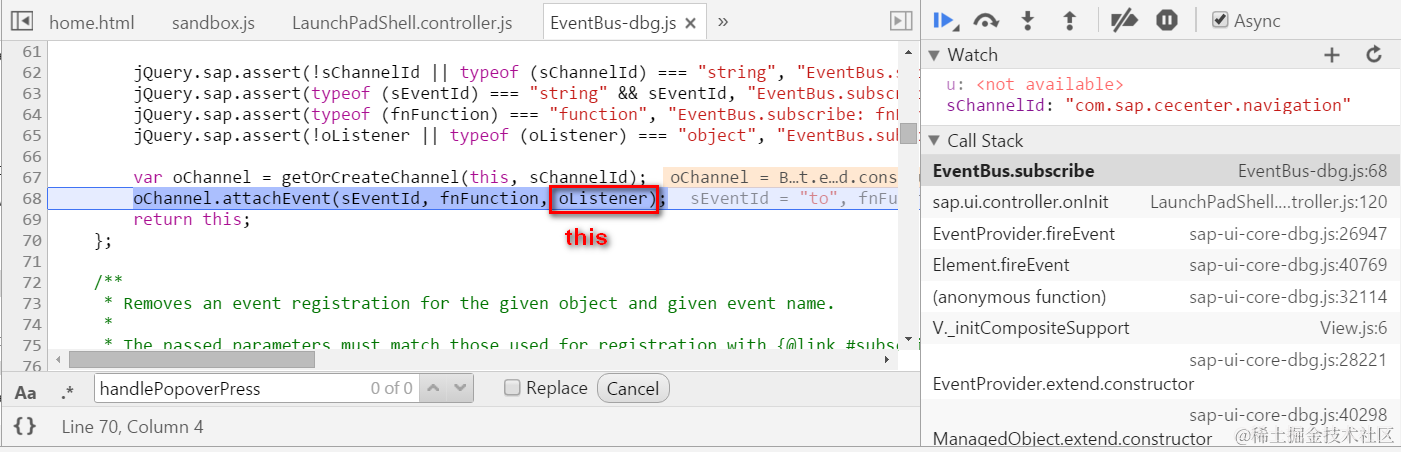Enable the Replace checkbox

(512, 388)
